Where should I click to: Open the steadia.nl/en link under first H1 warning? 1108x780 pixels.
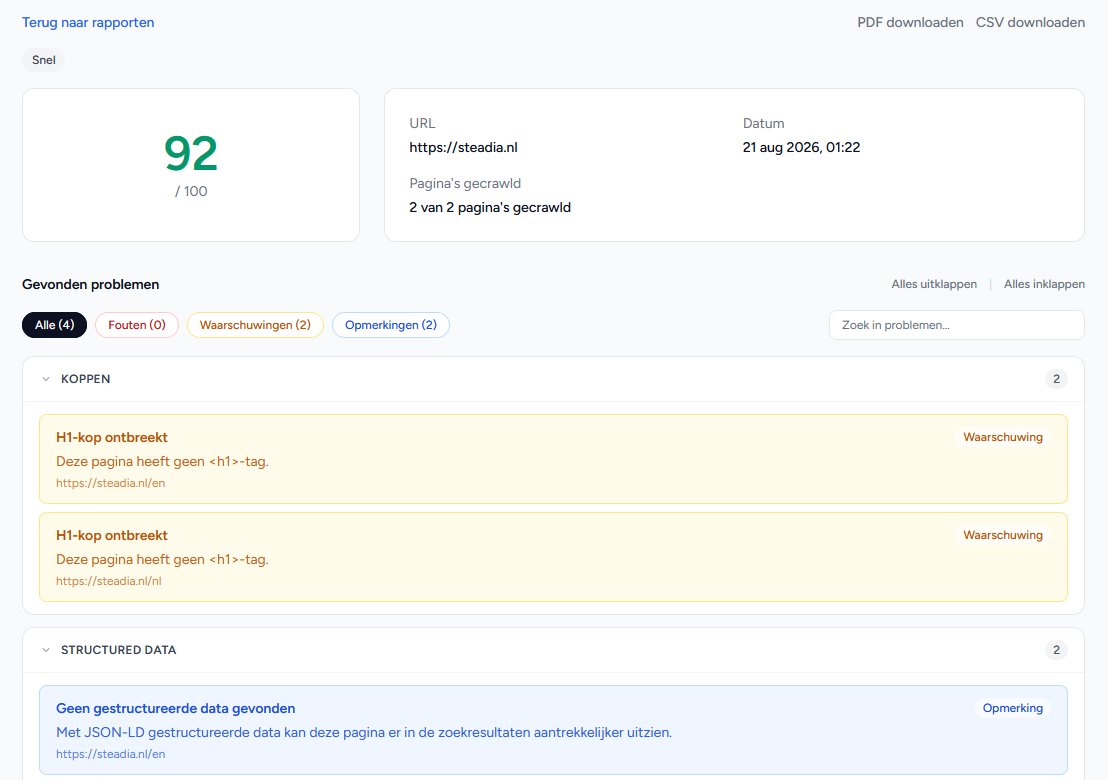pyautogui.click(x=110, y=483)
